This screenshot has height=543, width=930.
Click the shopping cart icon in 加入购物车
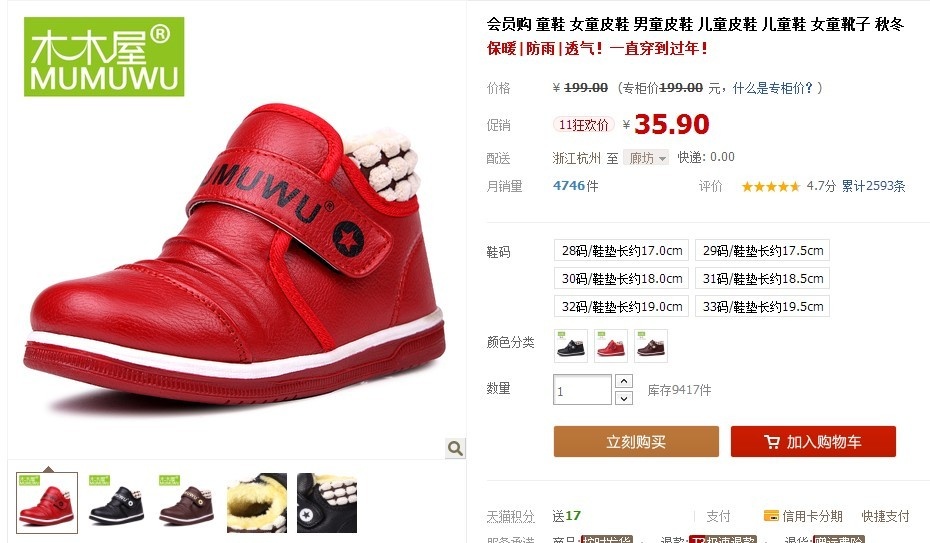[x=772, y=442]
